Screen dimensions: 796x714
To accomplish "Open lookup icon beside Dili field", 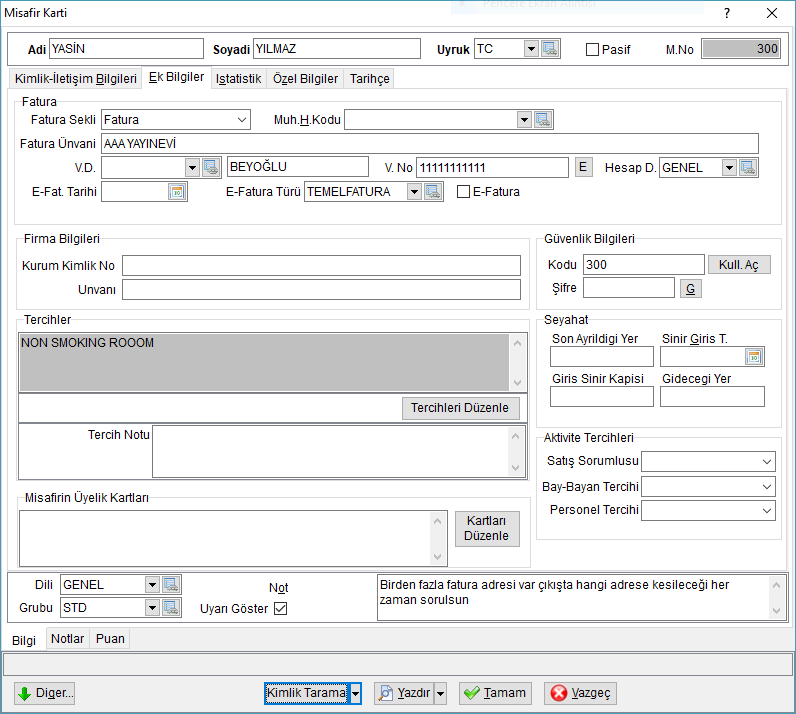I will [171, 585].
